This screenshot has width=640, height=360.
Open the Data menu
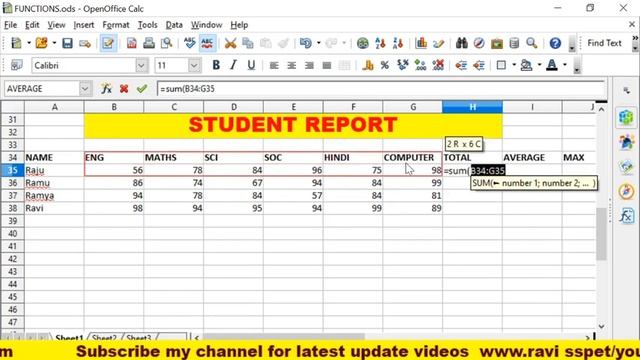(174, 25)
